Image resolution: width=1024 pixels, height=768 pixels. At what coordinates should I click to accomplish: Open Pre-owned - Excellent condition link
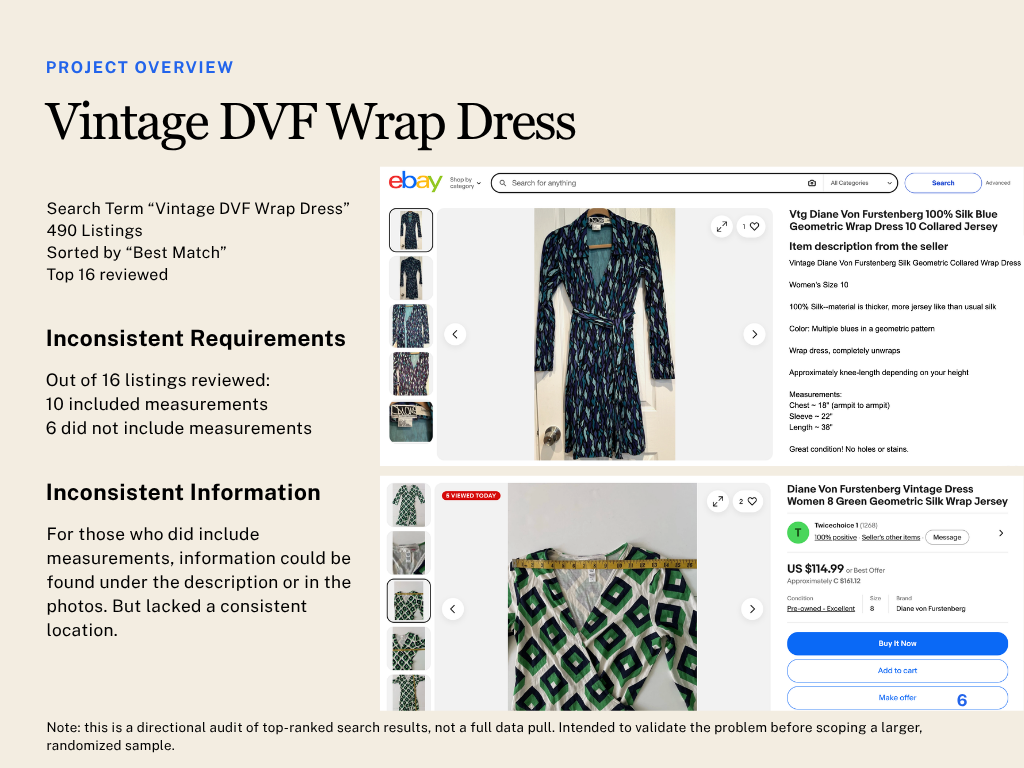tap(821, 609)
